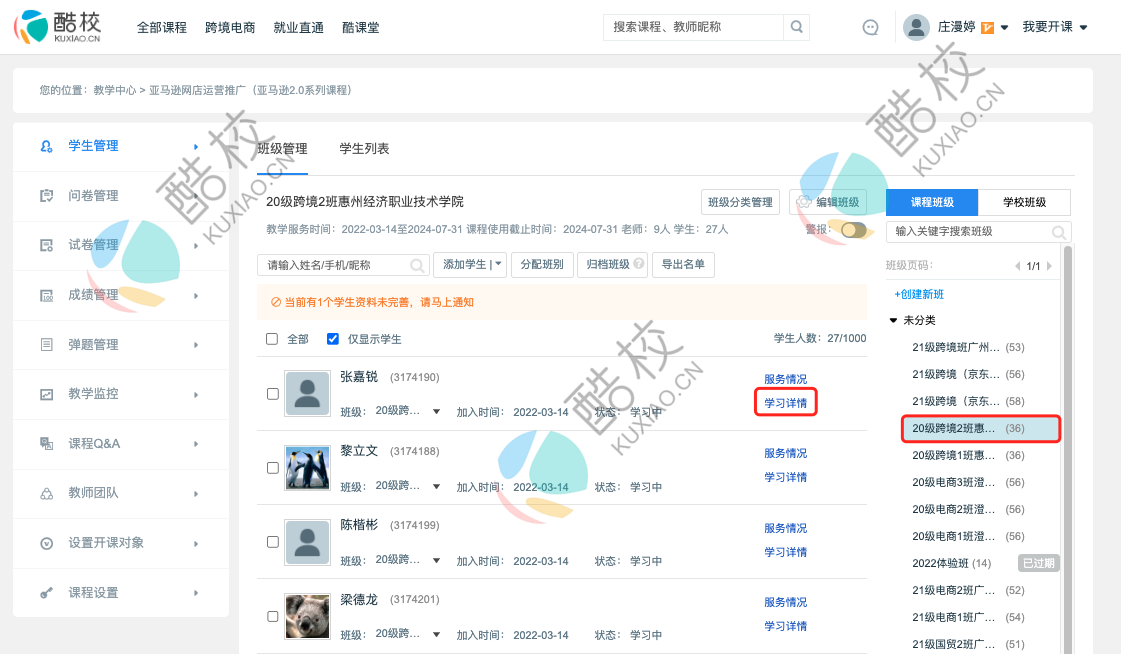1121x654 pixels.
Task: Click the 班级分类管理 button
Action: pos(740,202)
